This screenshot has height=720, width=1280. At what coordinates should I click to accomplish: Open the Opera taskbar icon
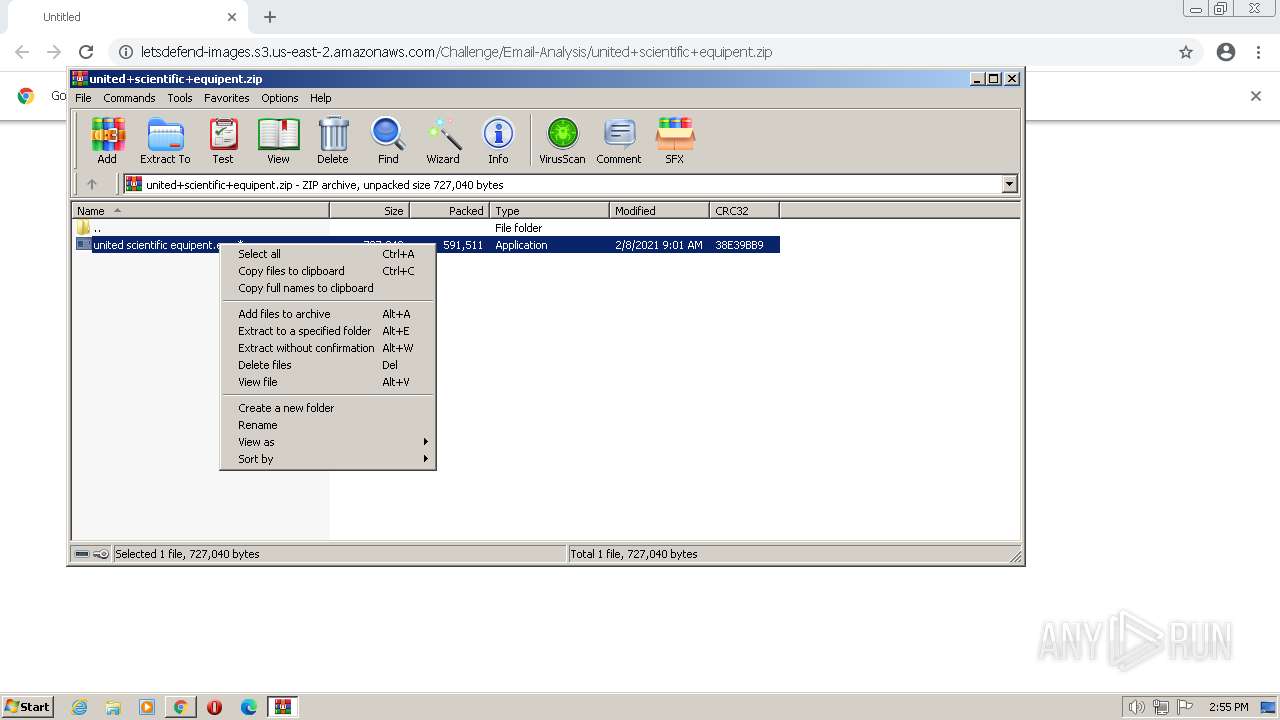click(x=214, y=707)
